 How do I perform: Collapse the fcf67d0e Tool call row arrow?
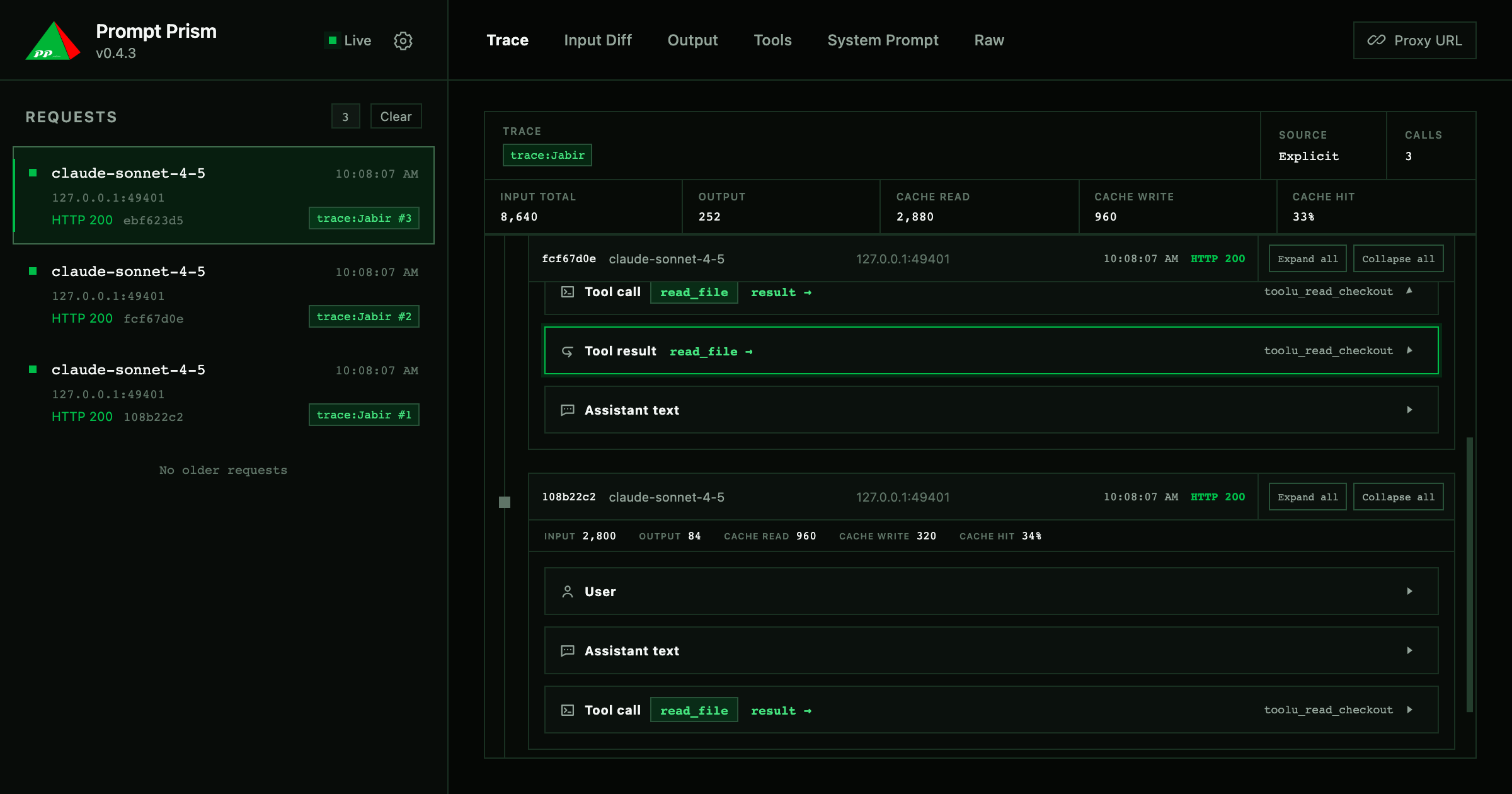click(x=1409, y=291)
